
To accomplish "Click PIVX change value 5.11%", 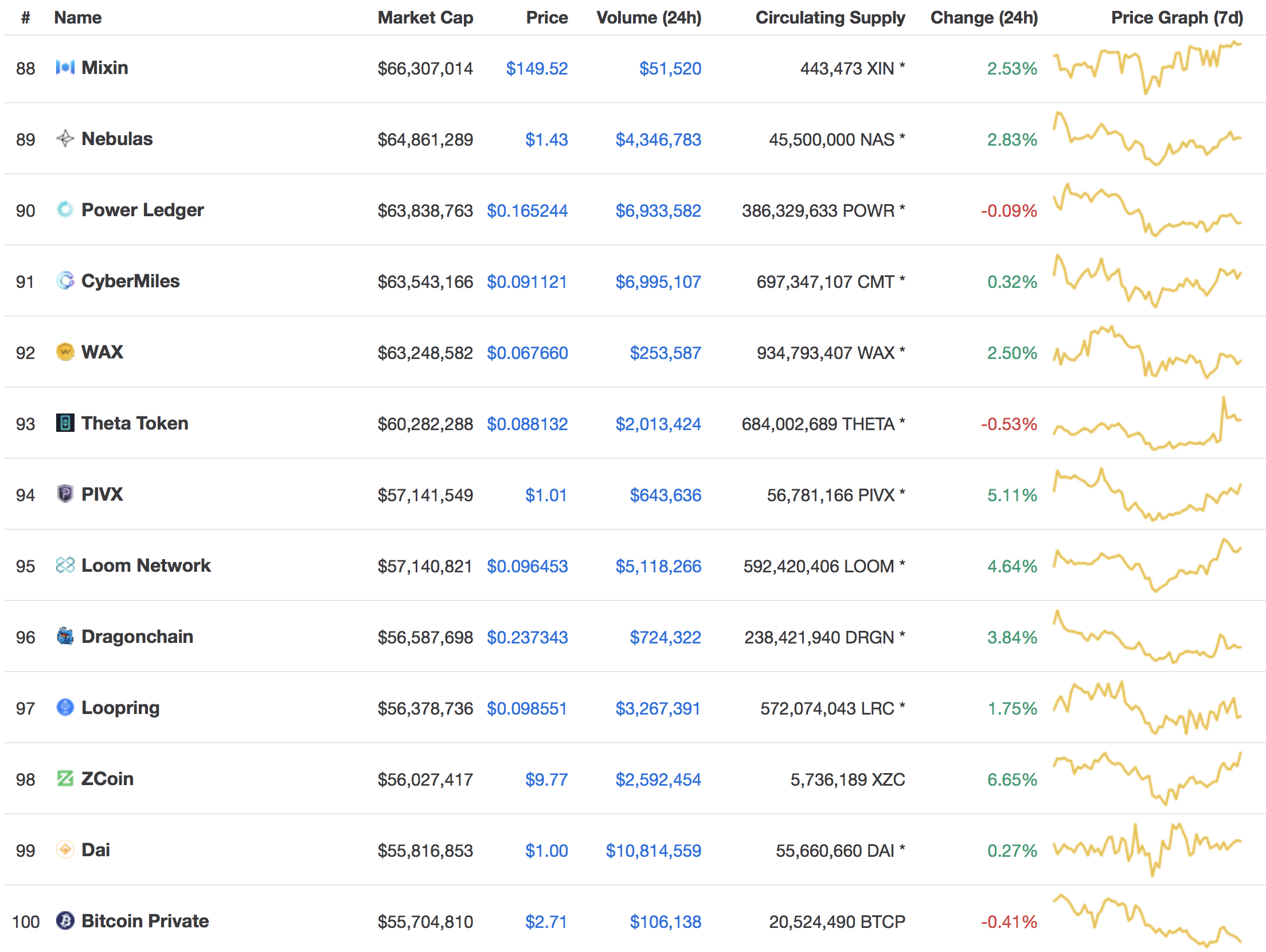I will 1012,495.
